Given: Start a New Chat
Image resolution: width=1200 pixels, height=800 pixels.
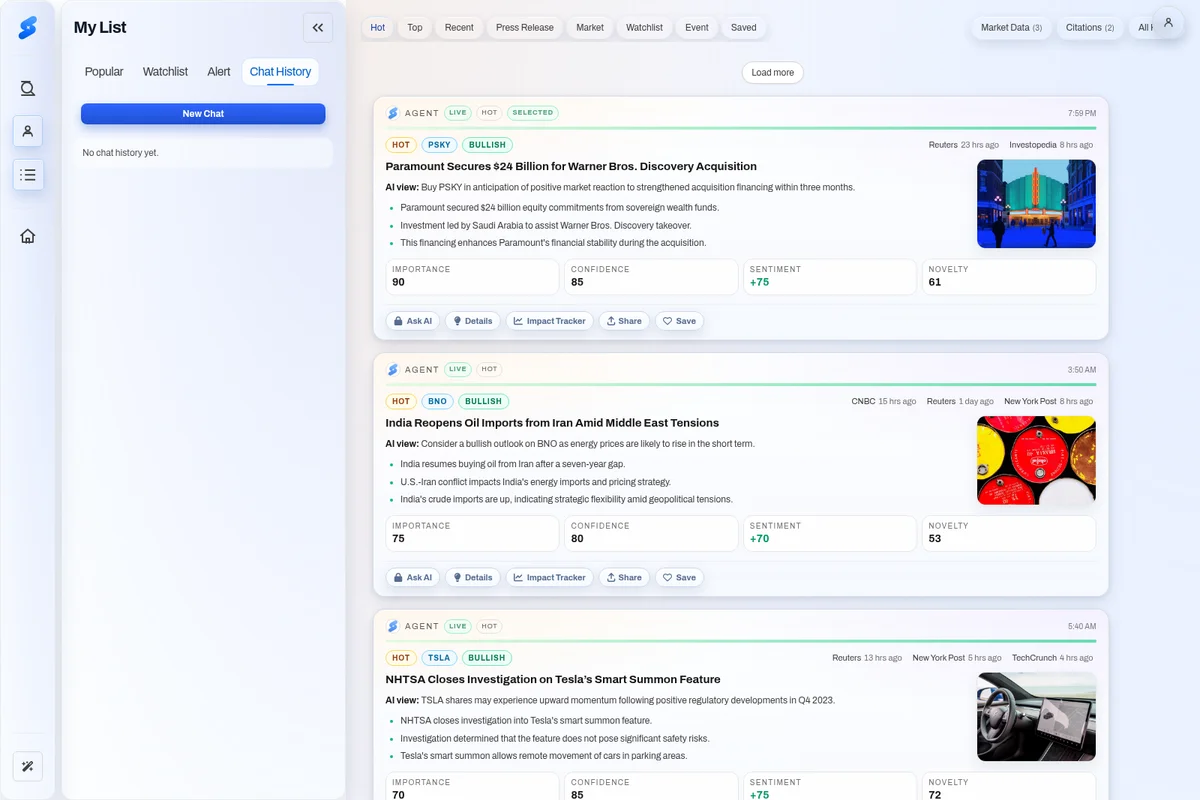Looking at the screenshot, I should pos(202,114).
